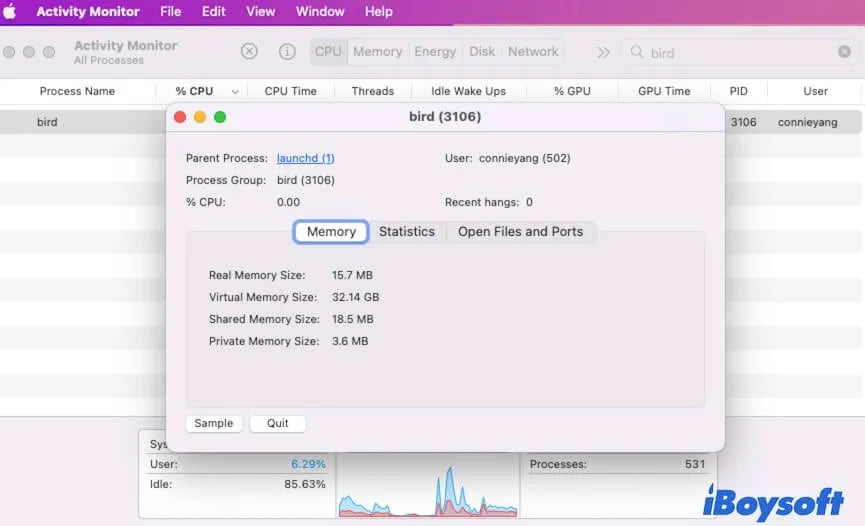The image size is (865, 526).
Task: Open the Open Files and Ports tab
Action: click(x=520, y=232)
